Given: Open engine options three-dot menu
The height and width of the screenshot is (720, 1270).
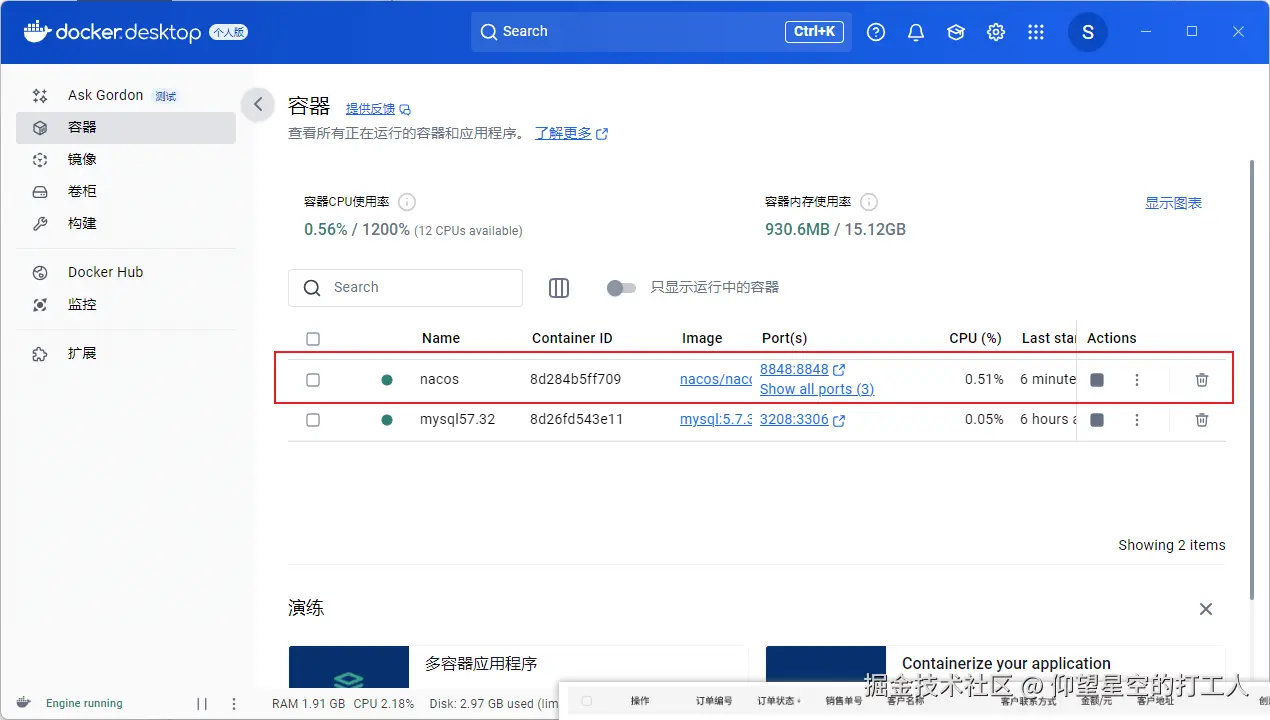Looking at the screenshot, I should coord(234,703).
